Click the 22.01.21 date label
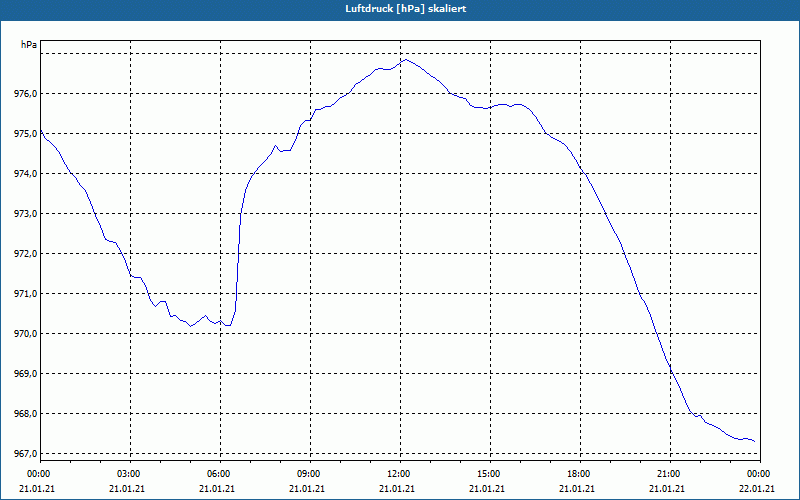 pyautogui.click(x=757, y=489)
